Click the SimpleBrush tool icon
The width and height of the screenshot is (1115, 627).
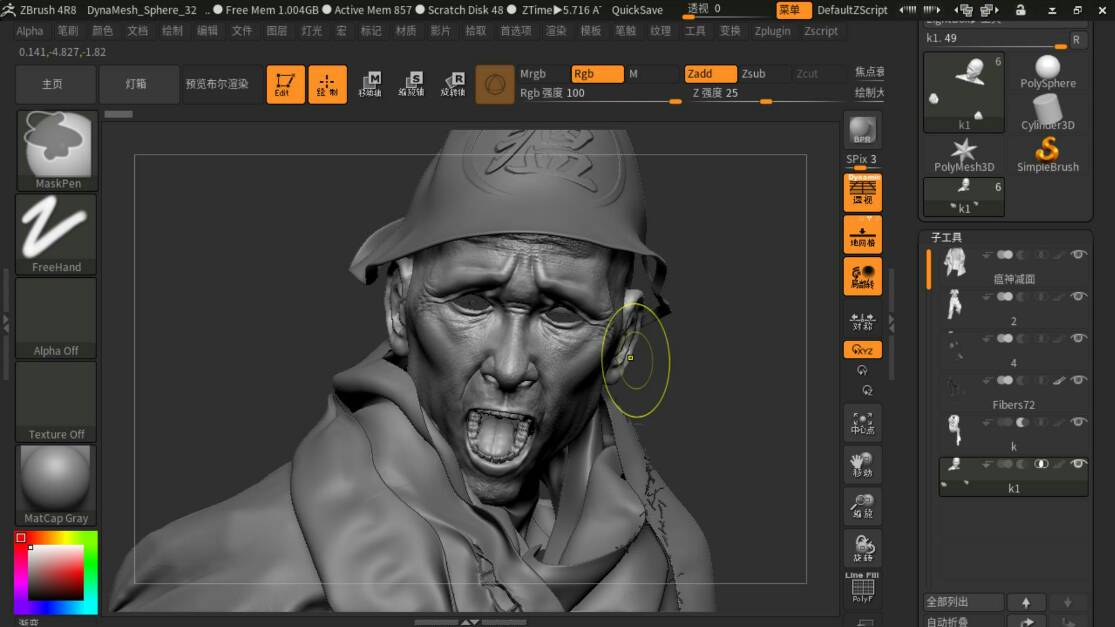[x=1047, y=153]
